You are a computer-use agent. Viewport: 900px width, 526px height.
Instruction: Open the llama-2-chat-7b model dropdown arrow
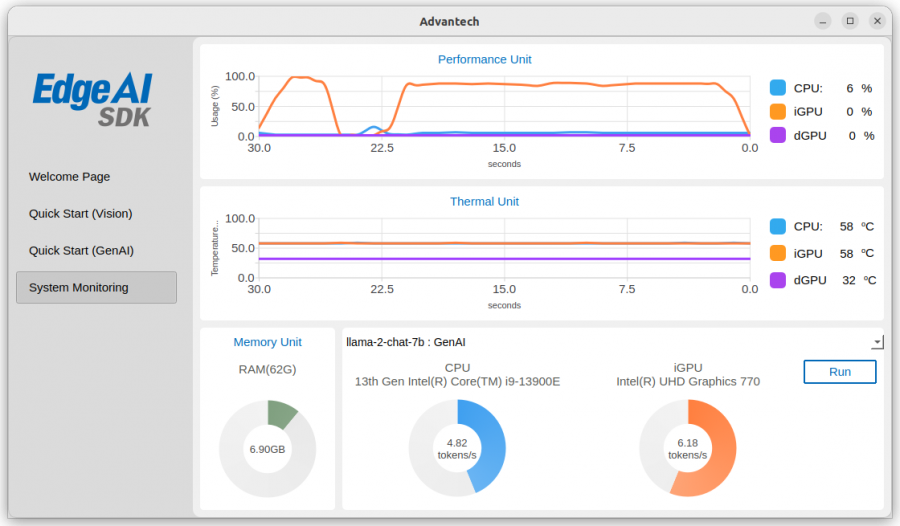click(x=877, y=342)
